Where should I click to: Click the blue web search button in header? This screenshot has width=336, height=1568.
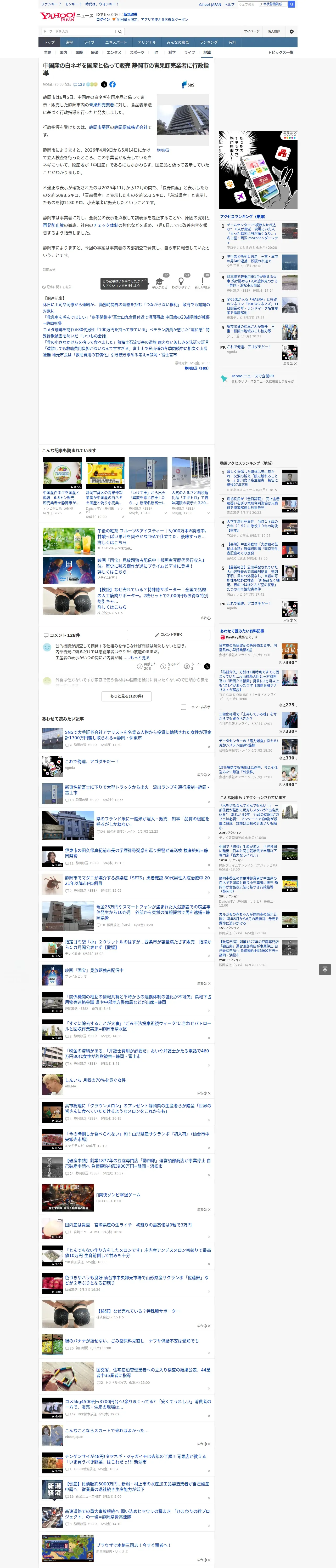tap(292, 4)
